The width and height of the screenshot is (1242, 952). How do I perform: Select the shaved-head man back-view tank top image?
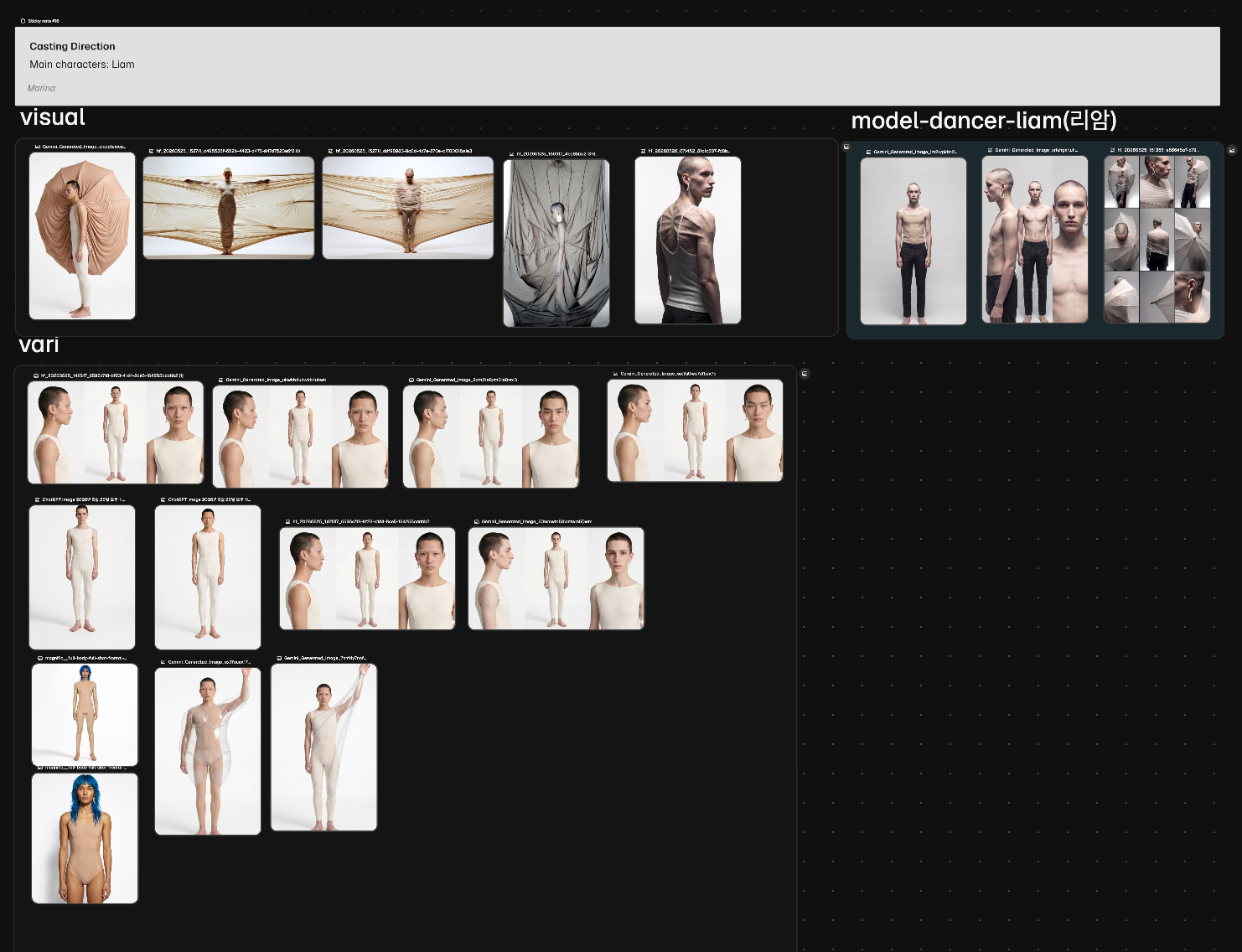click(x=688, y=240)
